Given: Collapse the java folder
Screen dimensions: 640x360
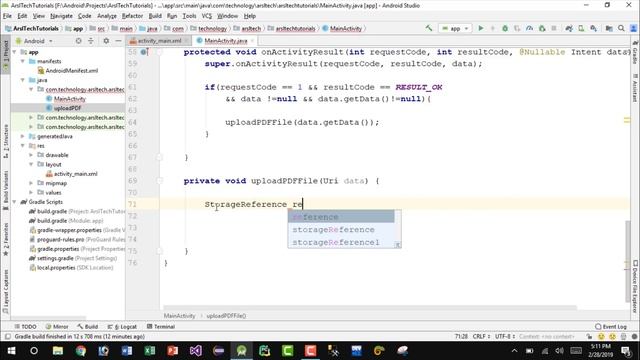Looking at the screenshot, I should pos(23,80).
